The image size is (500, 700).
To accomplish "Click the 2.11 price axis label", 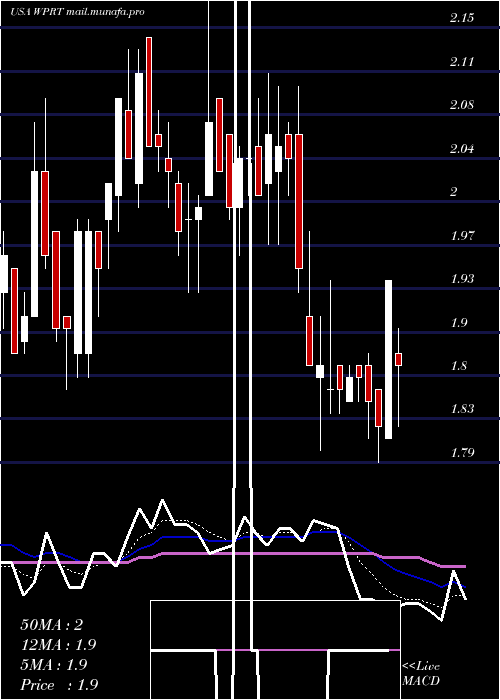I will 462,62.
